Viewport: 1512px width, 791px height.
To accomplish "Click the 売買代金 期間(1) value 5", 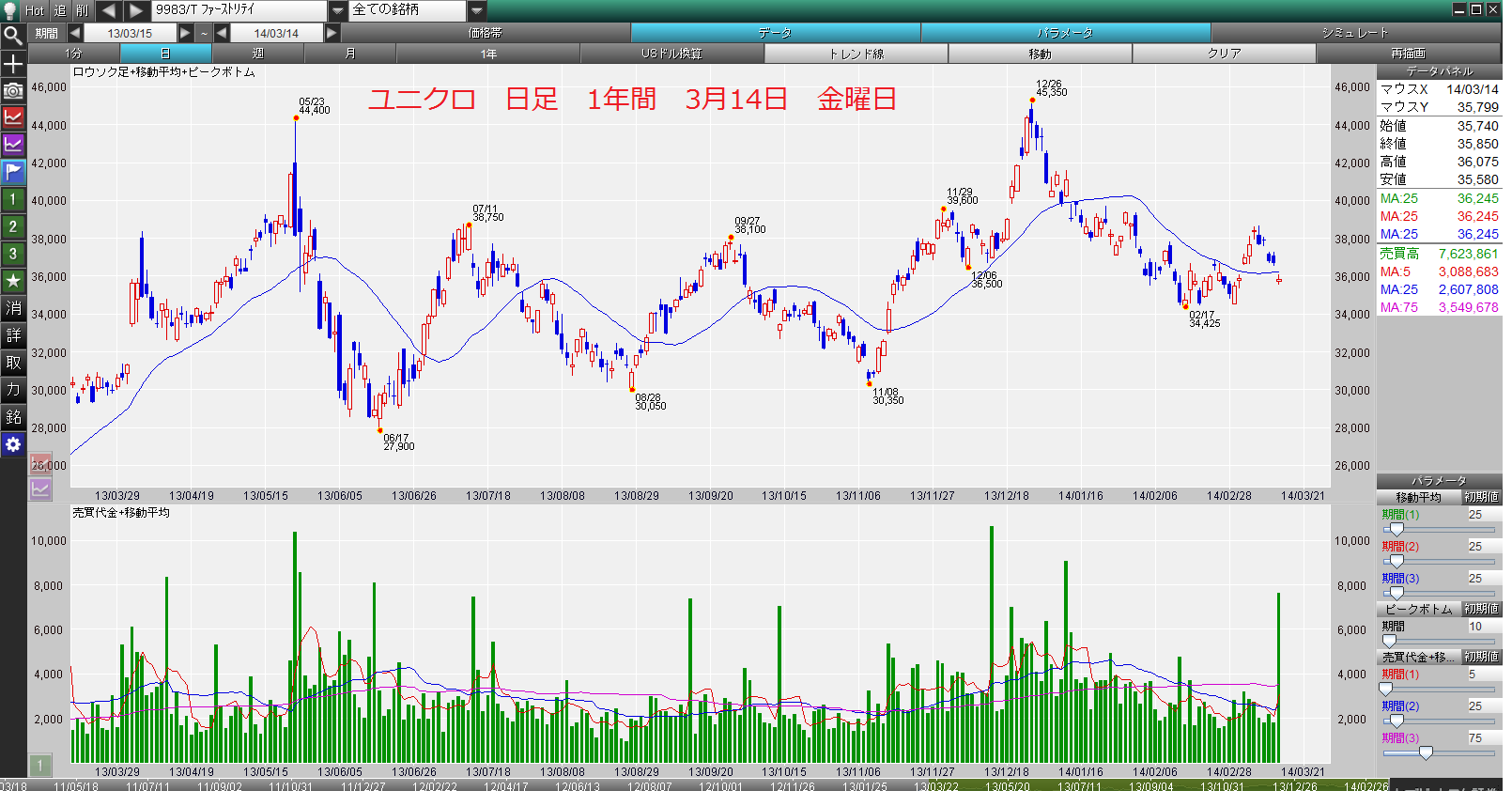I will [x=1484, y=675].
